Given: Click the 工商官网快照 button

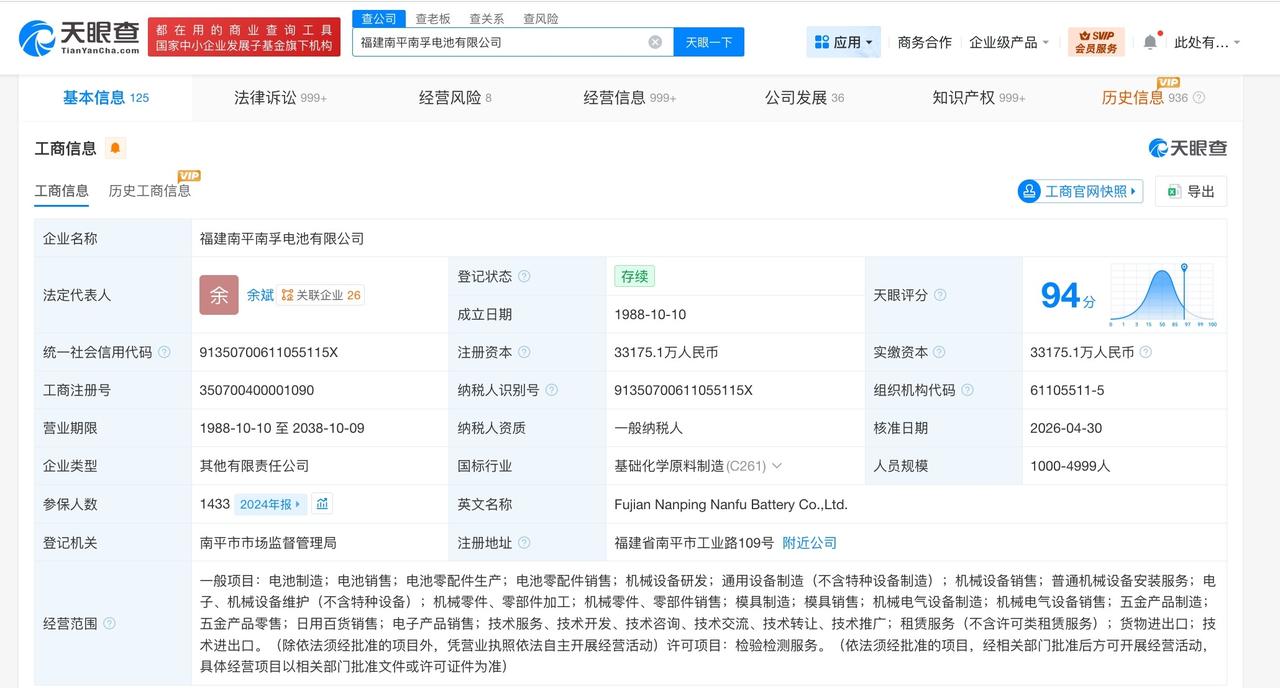Looking at the screenshot, I should click(x=1080, y=191).
